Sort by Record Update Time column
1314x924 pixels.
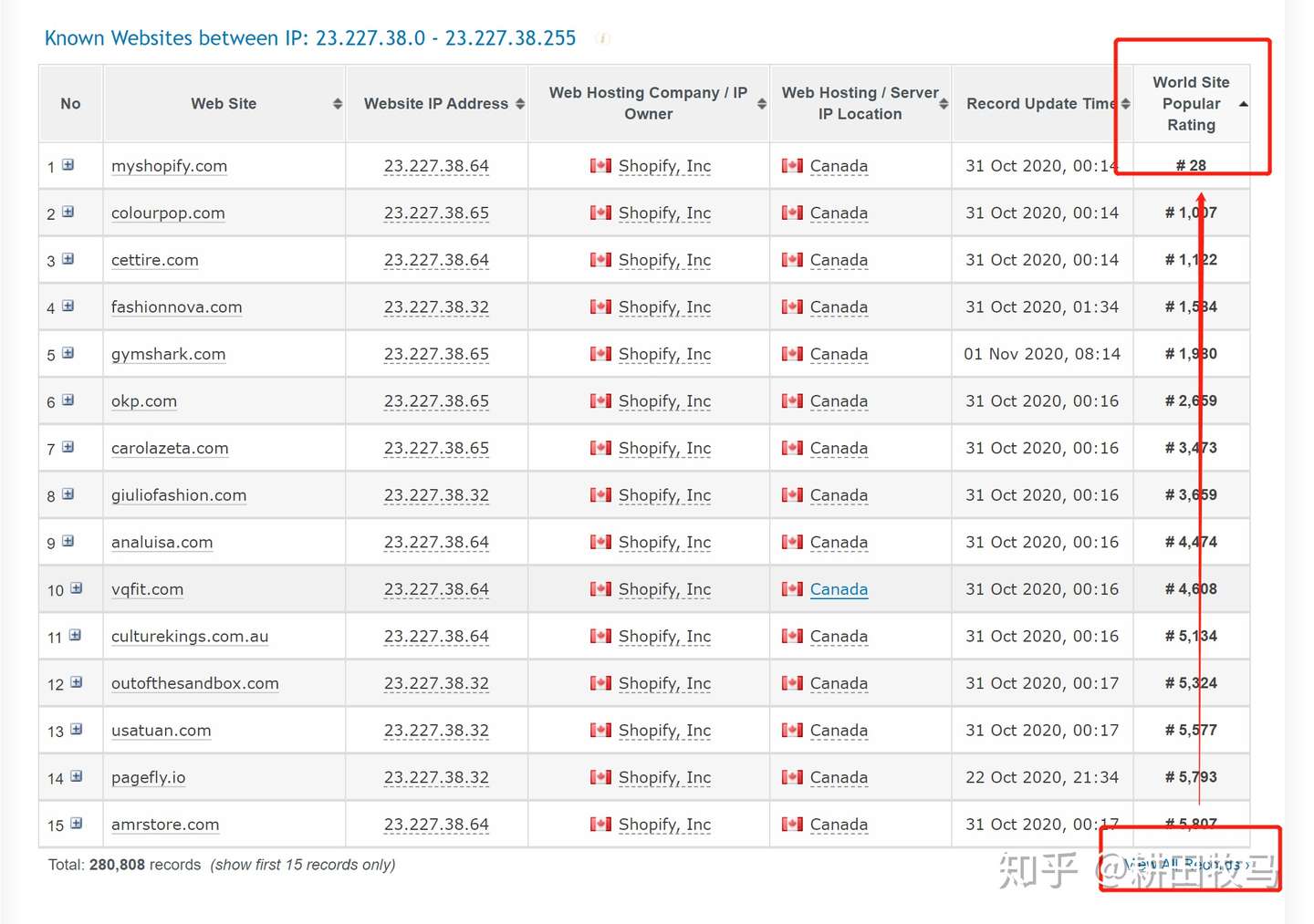(x=1126, y=104)
